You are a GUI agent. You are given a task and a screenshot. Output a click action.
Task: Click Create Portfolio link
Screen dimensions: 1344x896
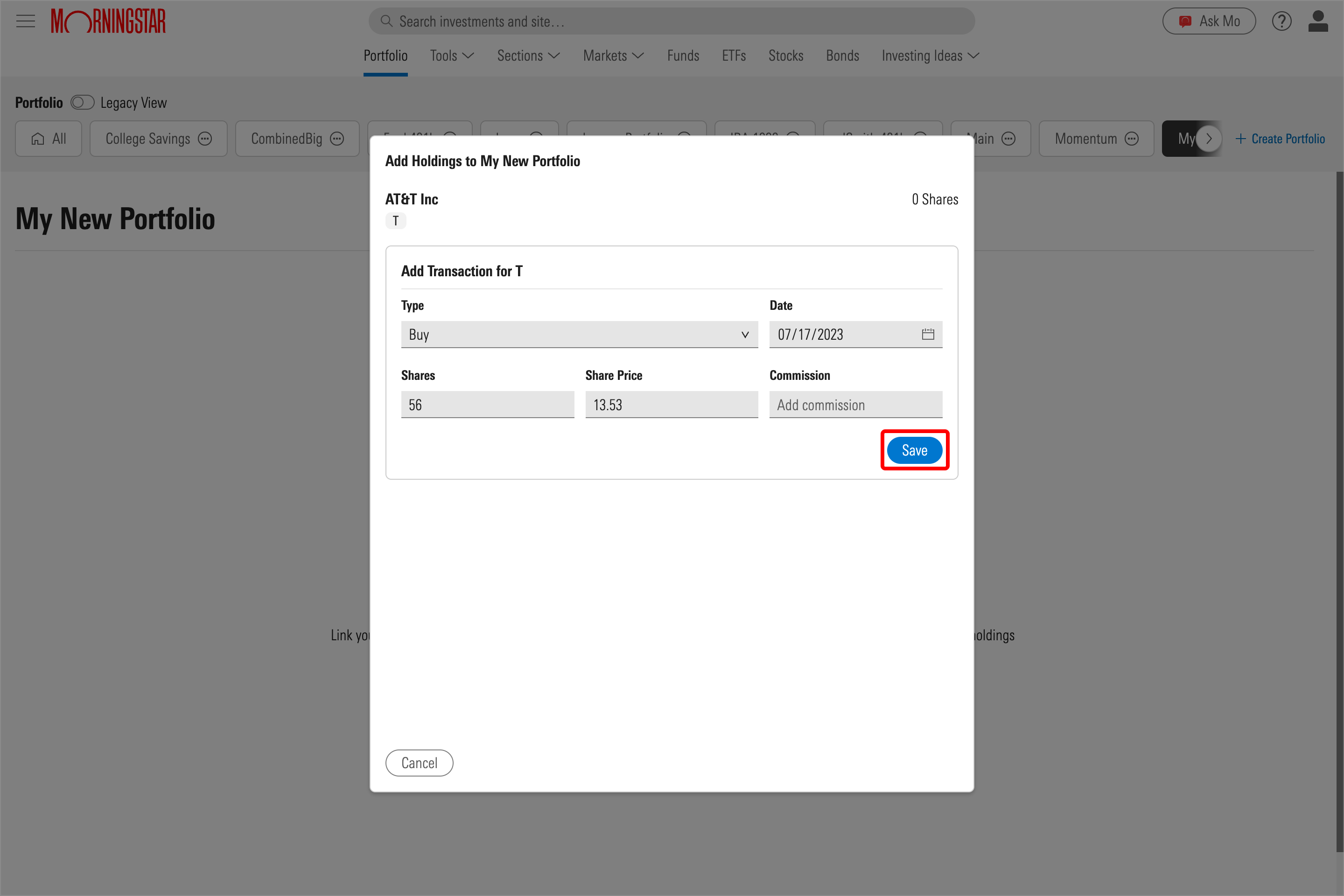click(1280, 138)
